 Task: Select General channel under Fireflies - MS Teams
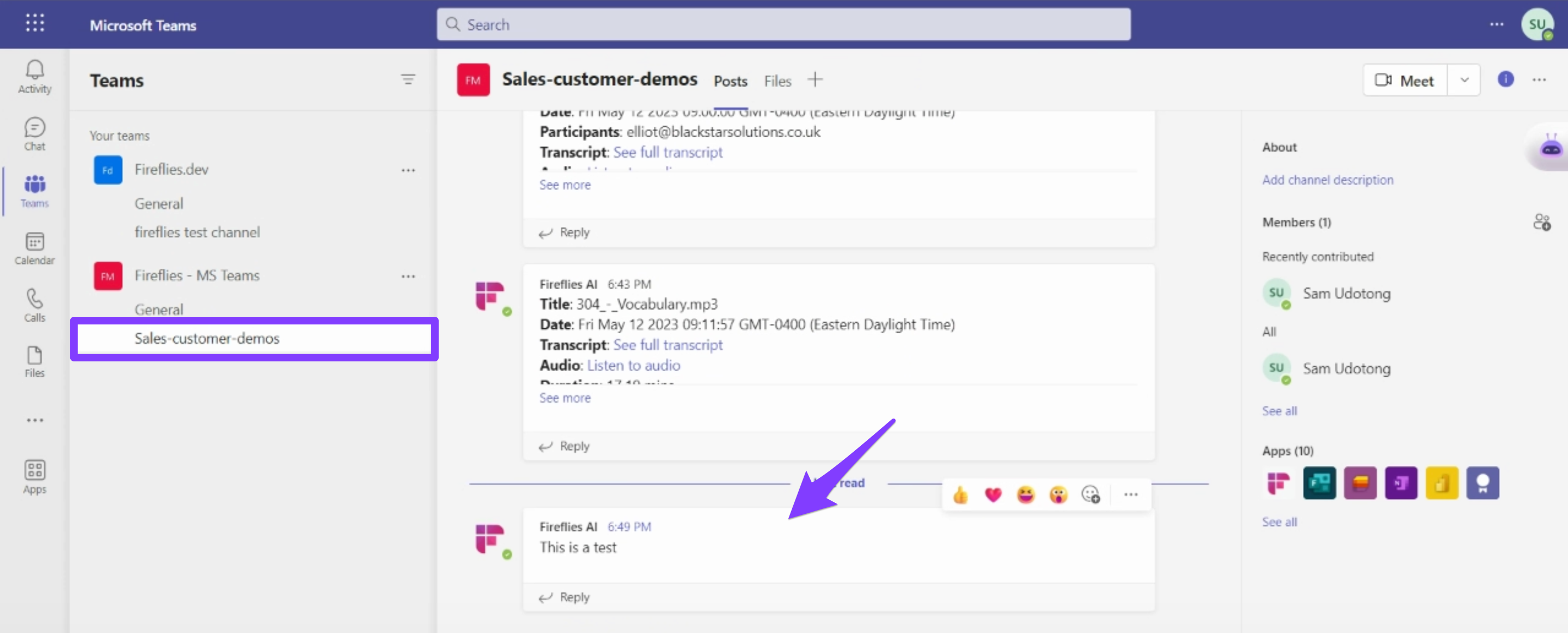[x=158, y=309]
